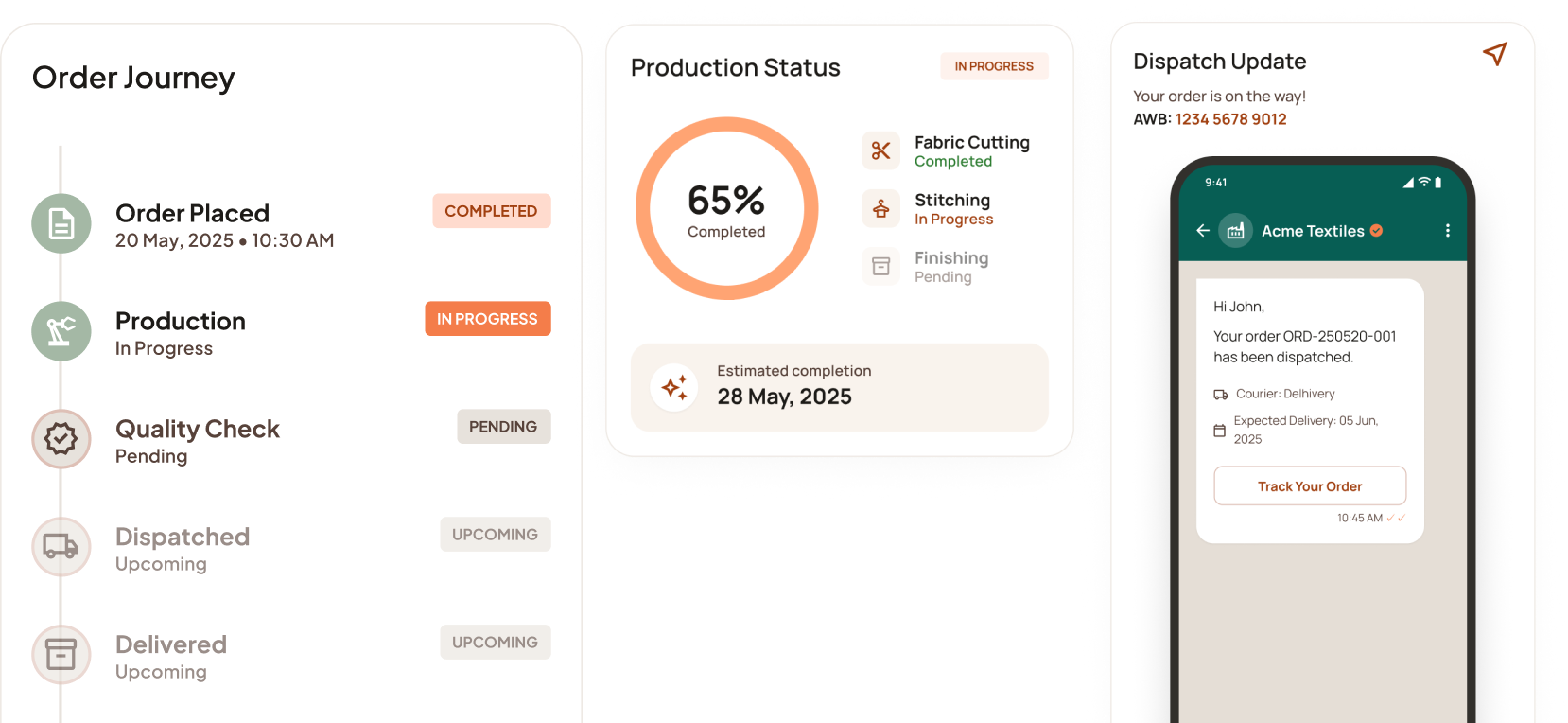Click the IN PROGRESS tag in Production Status
The height and width of the screenshot is (723, 1568).
point(994,66)
